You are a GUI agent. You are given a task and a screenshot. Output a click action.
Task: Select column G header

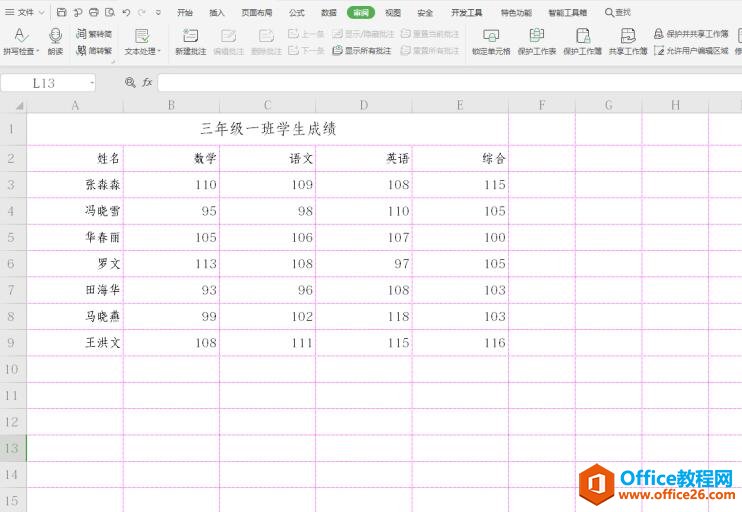click(609, 105)
